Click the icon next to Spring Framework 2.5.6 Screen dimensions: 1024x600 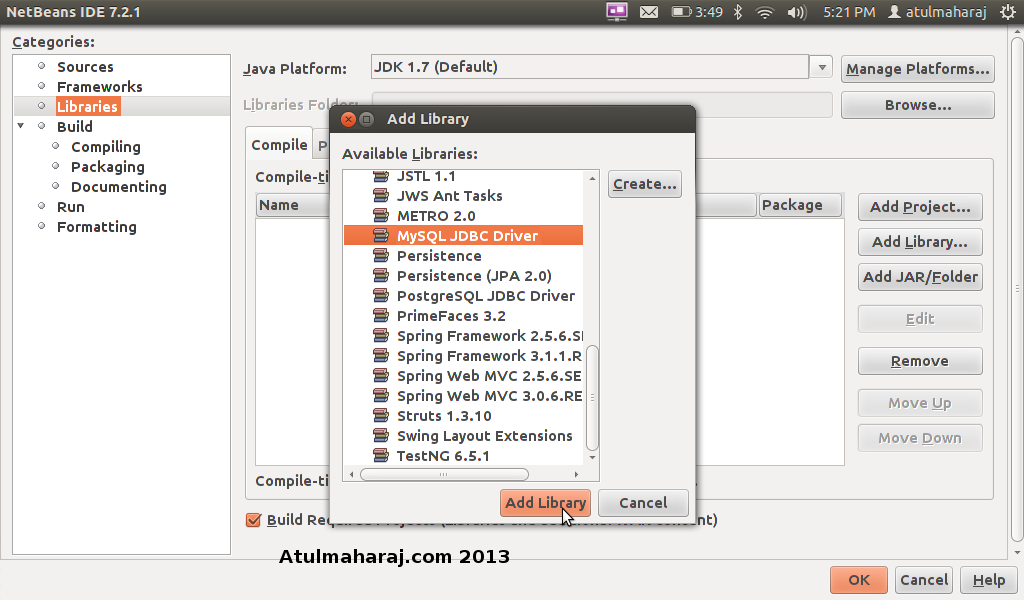tap(381, 336)
